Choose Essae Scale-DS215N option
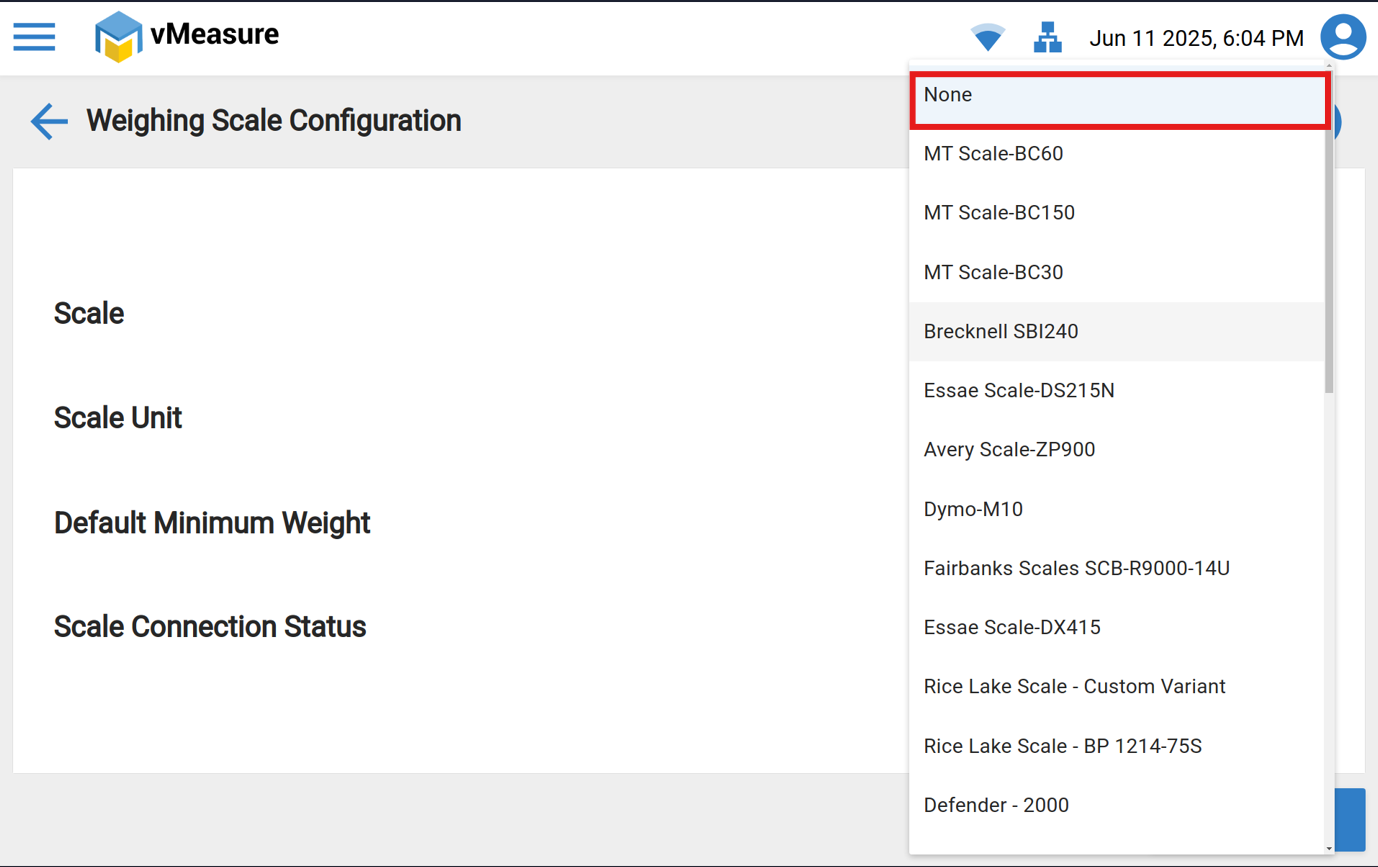Viewport: 1378px width, 867px height. tap(1116, 390)
